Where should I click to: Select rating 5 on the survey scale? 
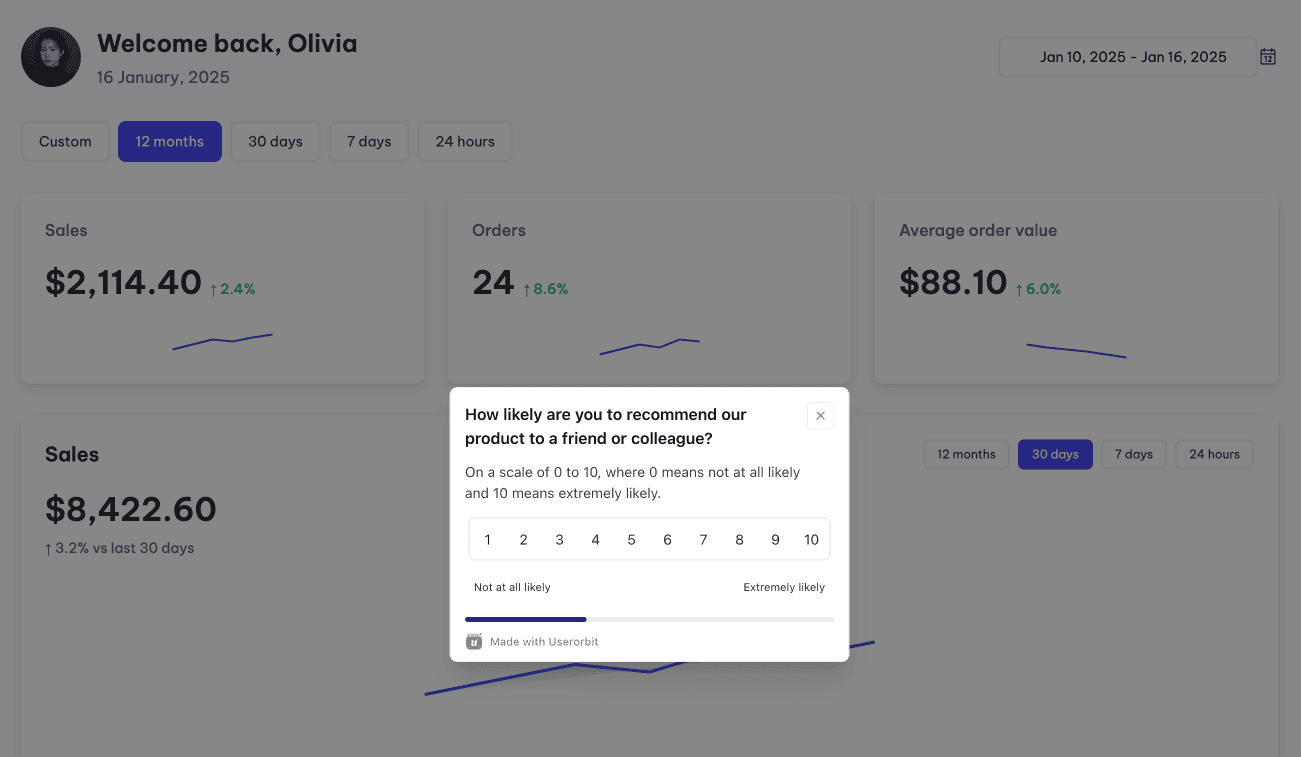631,540
